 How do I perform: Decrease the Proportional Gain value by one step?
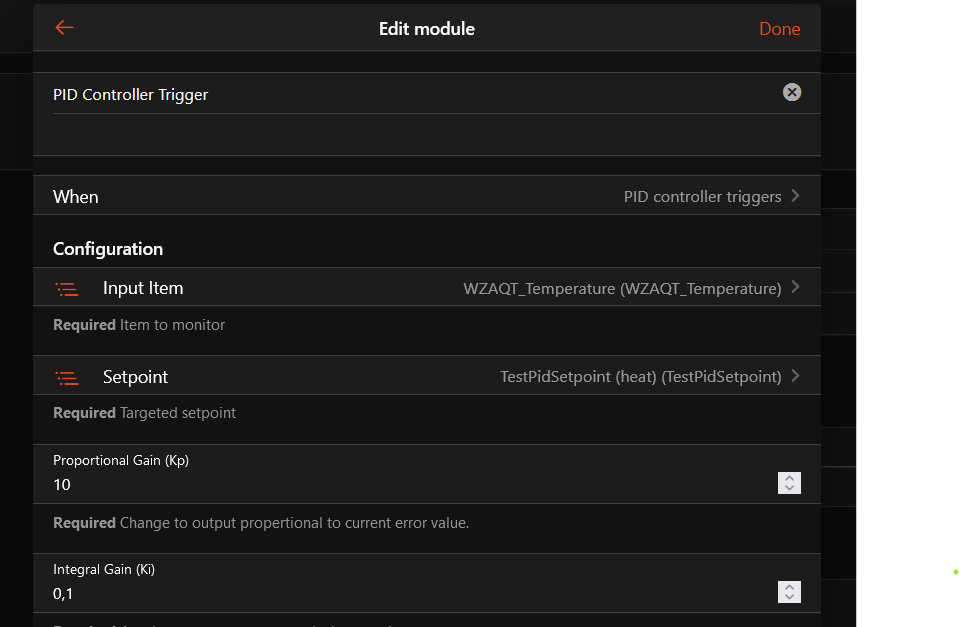click(x=790, y=489)
